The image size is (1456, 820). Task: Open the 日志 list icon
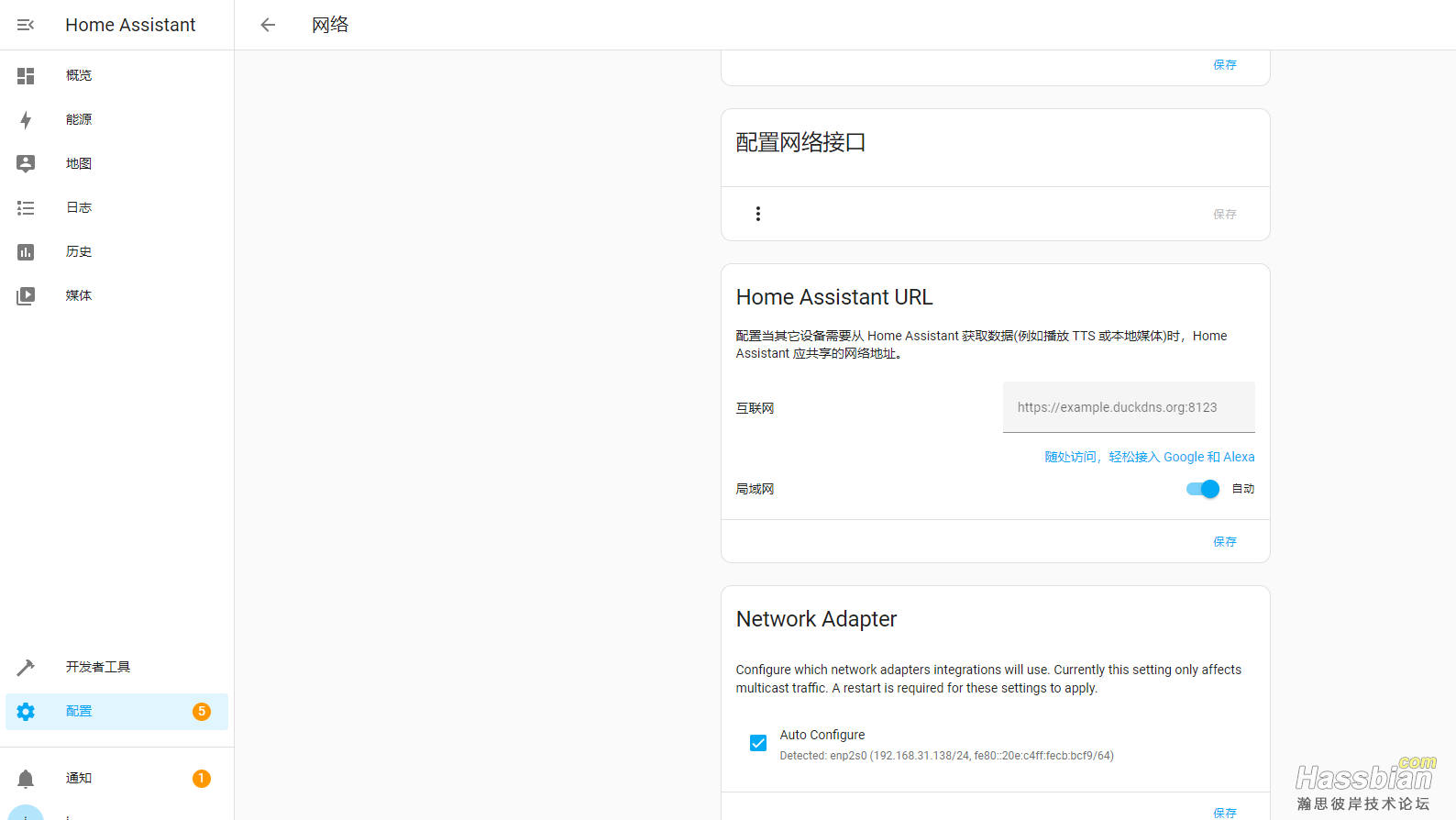tap(26, 207)
